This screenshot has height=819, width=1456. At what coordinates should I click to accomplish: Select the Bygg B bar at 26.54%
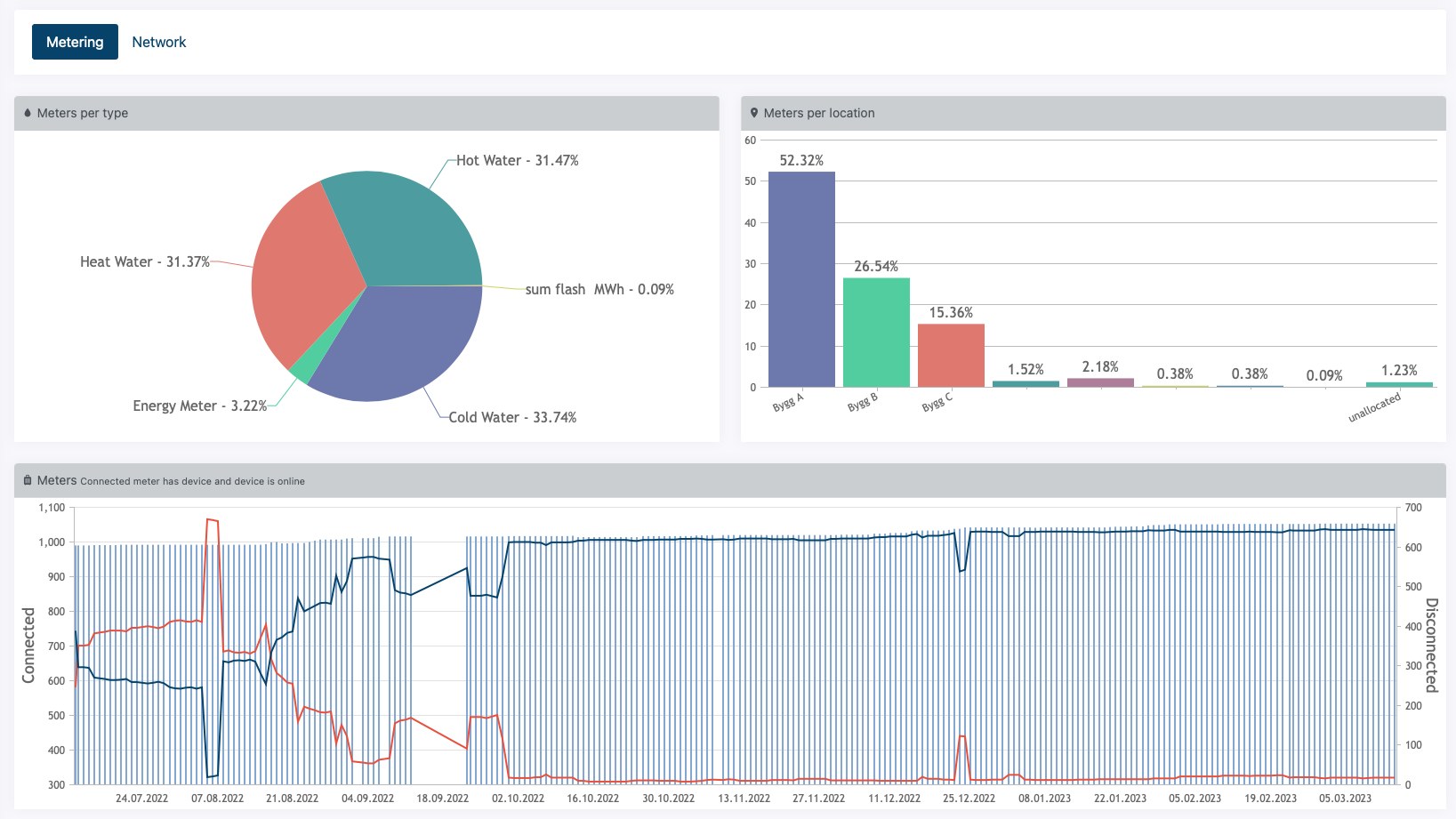tap(876, 333)
